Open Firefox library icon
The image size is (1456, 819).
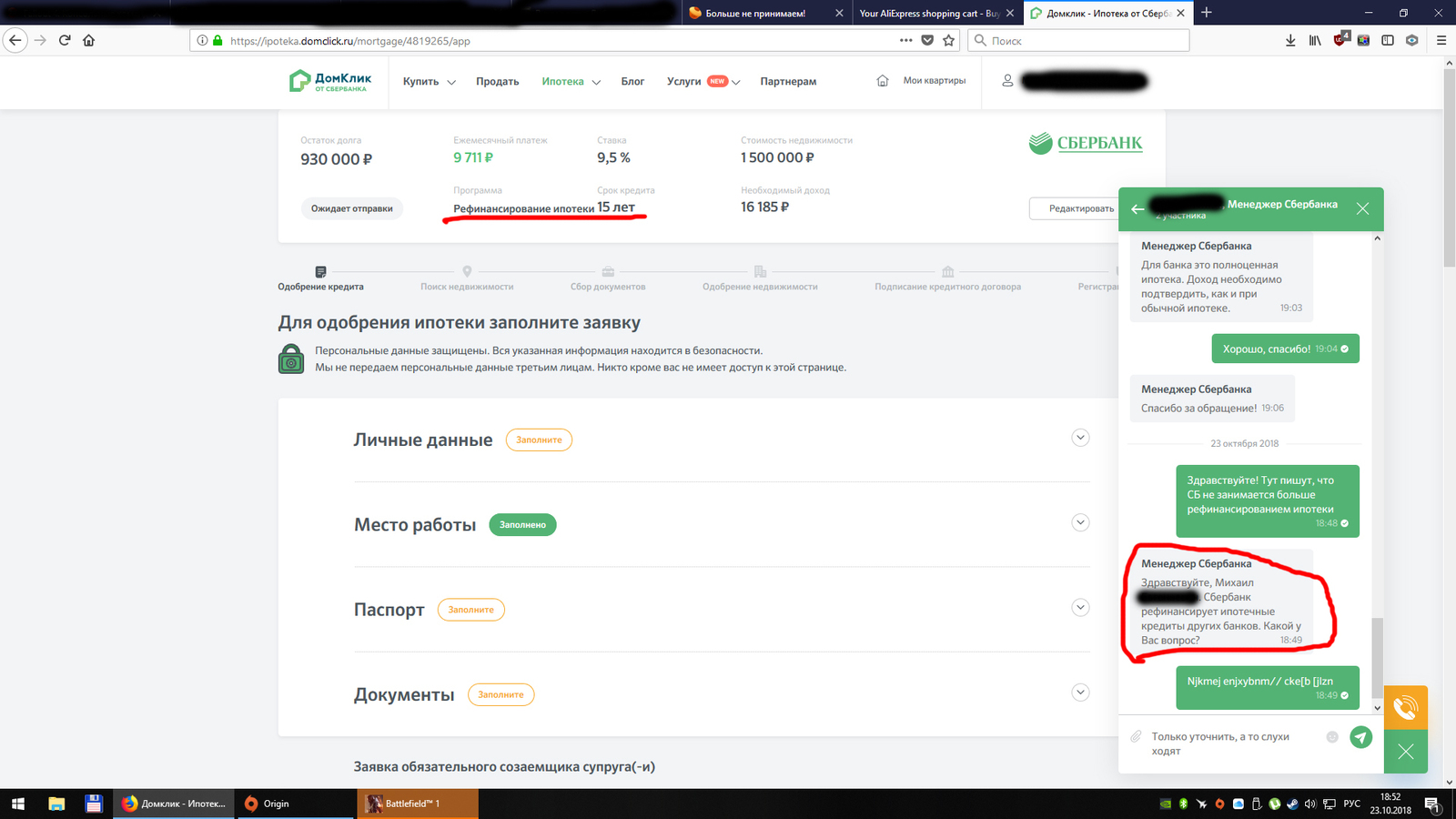click(x=1315, y=40)
